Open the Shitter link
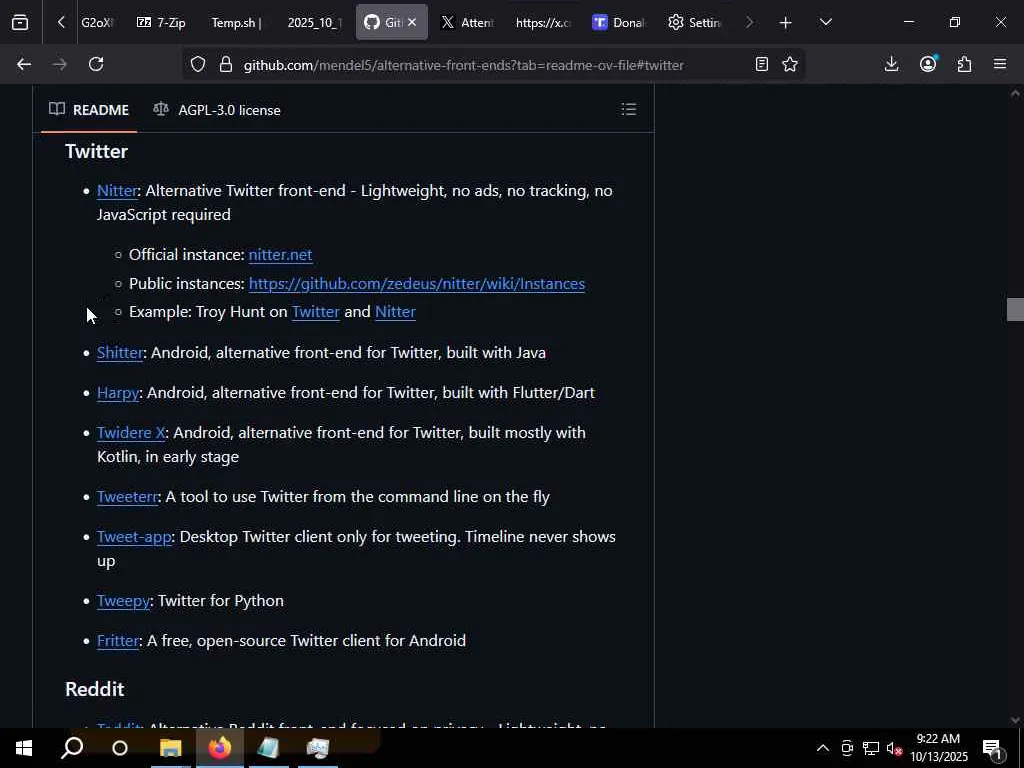 (120, 353)
